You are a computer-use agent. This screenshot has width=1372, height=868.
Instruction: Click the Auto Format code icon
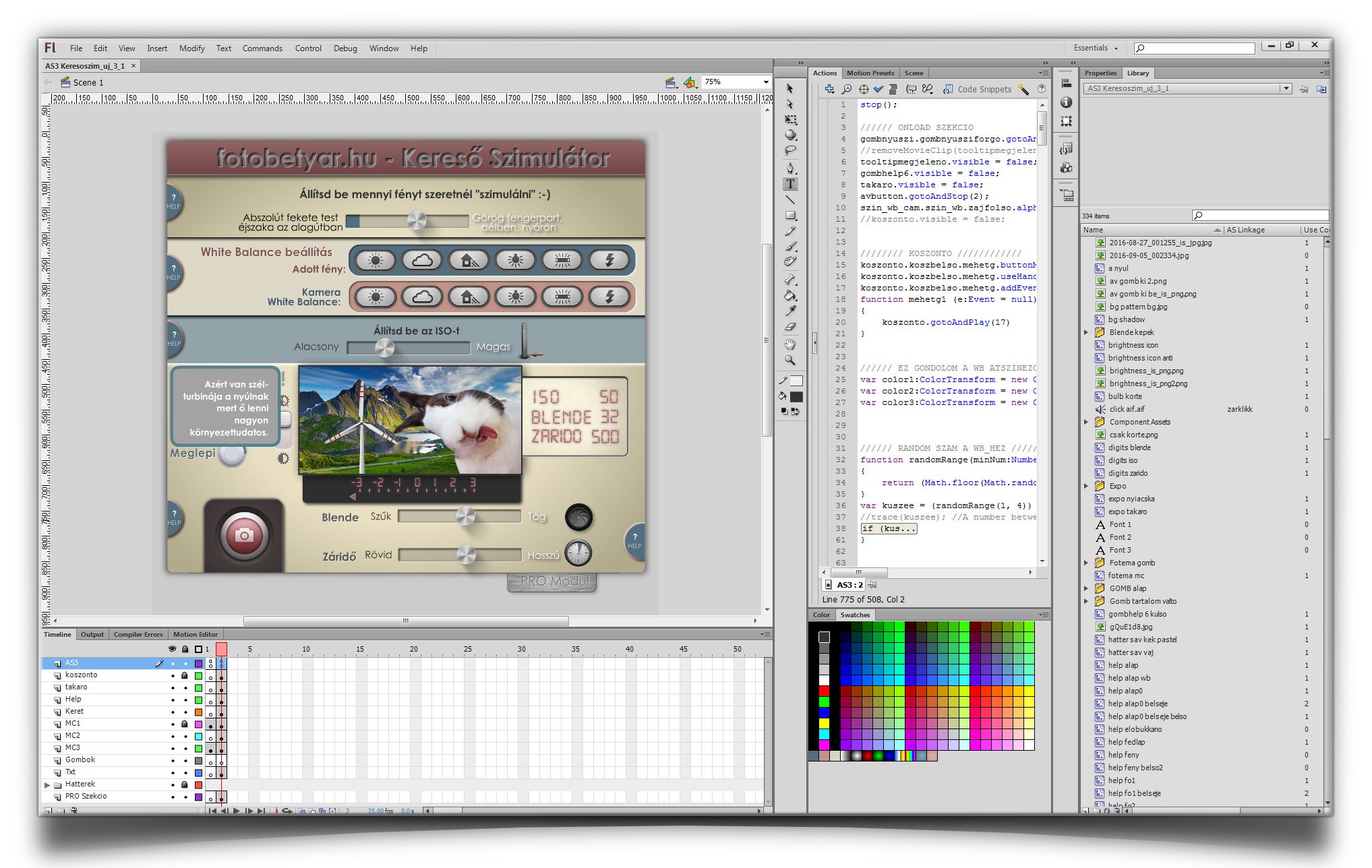tap(893, 89)
